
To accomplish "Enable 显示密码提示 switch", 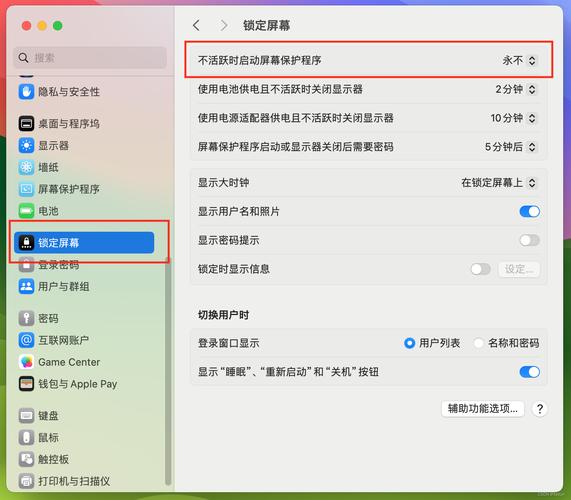I will point(529,240).
